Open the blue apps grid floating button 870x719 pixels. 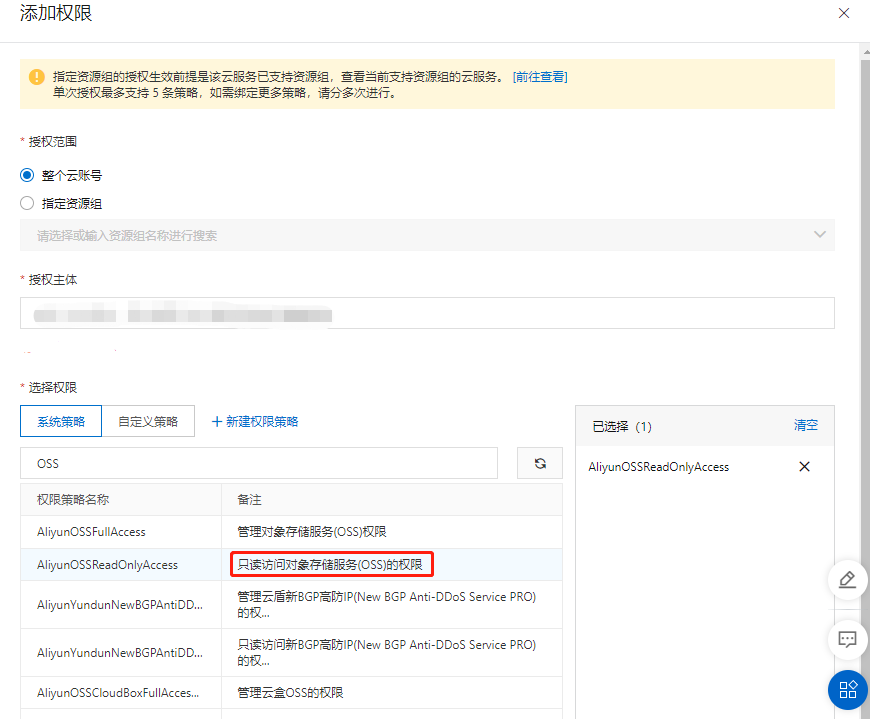[848, 690]
